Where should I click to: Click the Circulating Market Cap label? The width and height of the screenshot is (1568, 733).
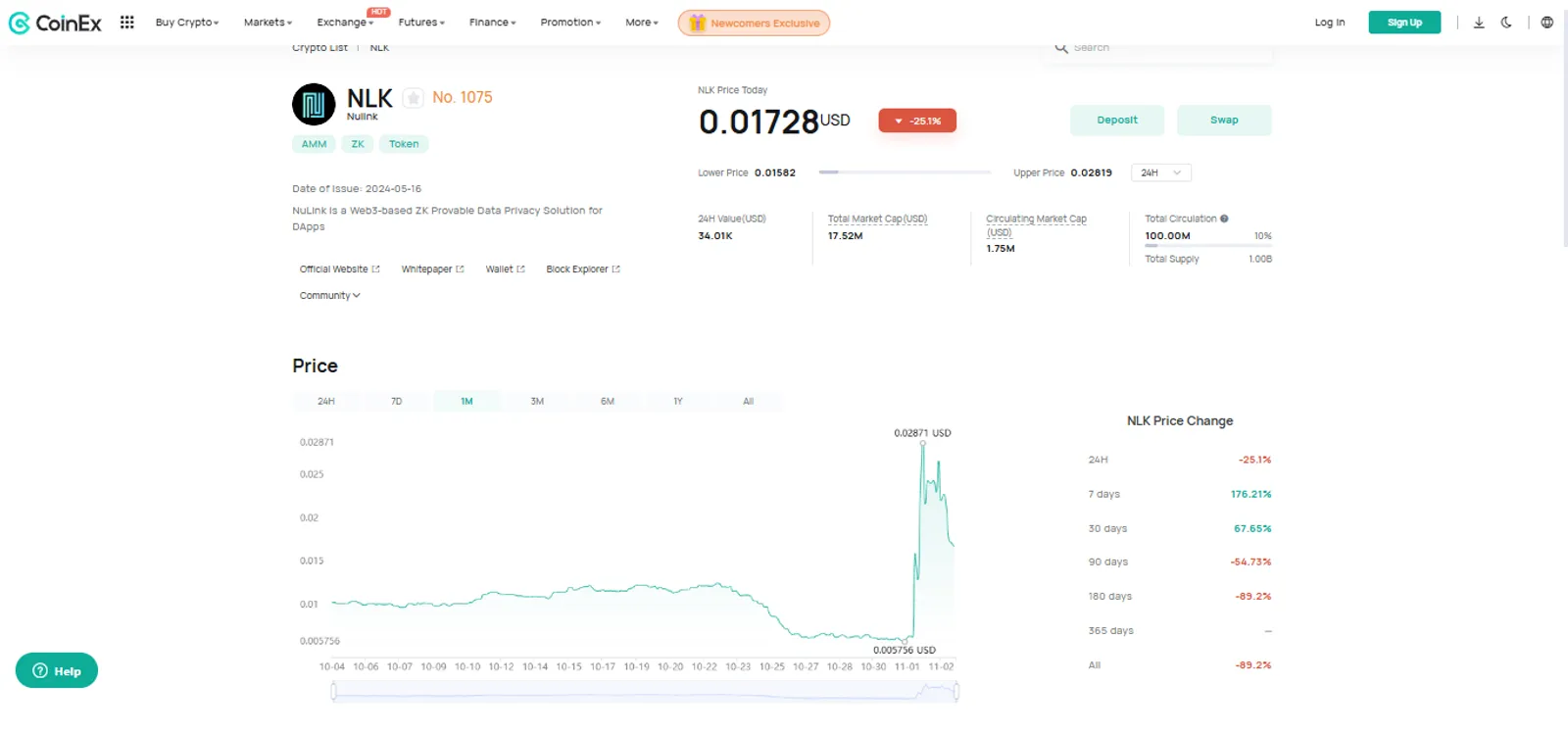coord(1036,225)
